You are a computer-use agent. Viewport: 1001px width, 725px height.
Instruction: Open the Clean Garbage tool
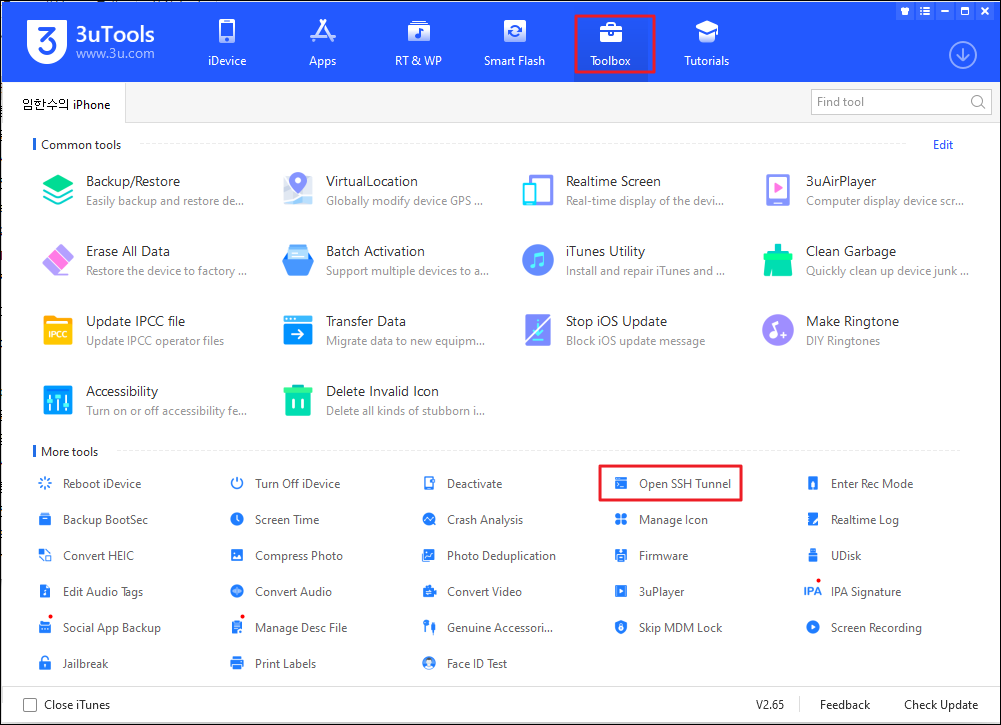point(866,260)
